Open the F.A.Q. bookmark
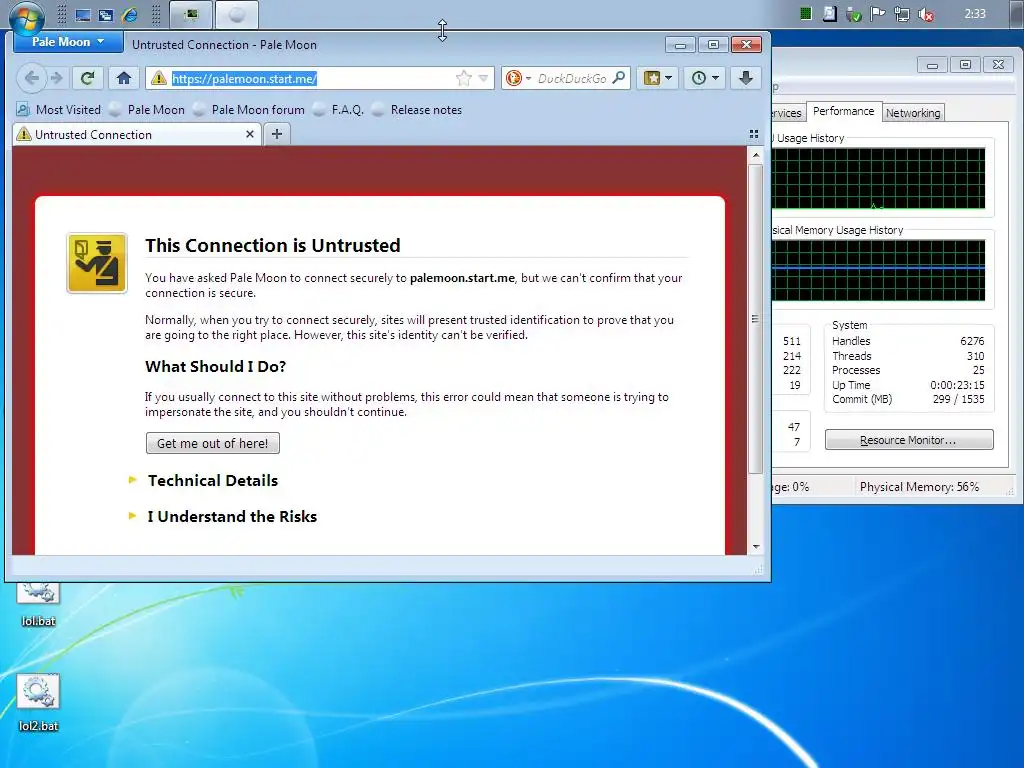Viewport: 1024px width, 768px height. tap(338, 110)
